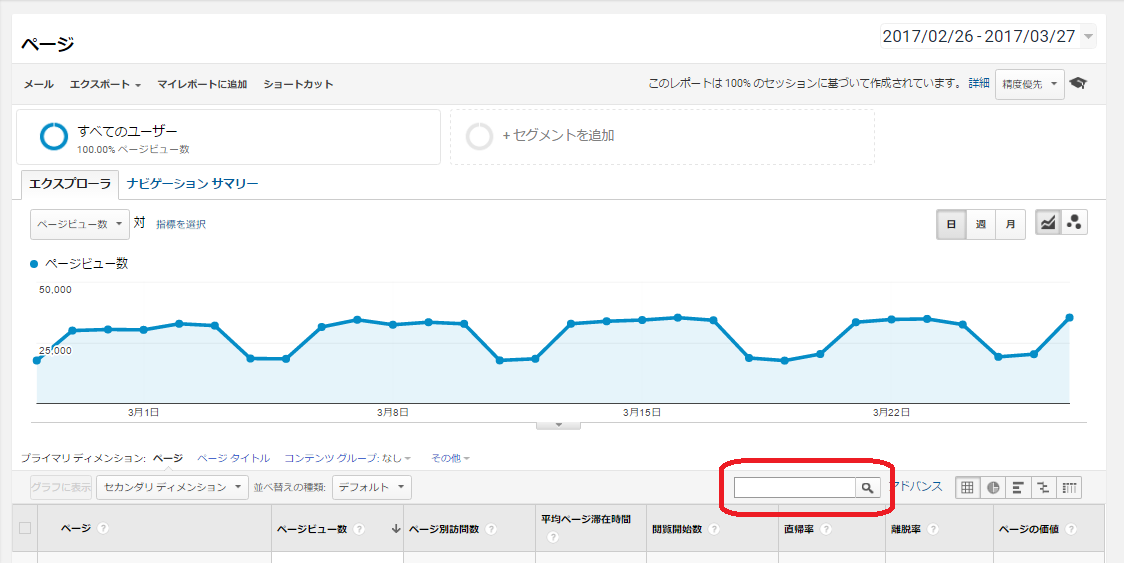Open the エクスポート menu
This screenshot has height=563, width=1124.
(x=105, y=85)
